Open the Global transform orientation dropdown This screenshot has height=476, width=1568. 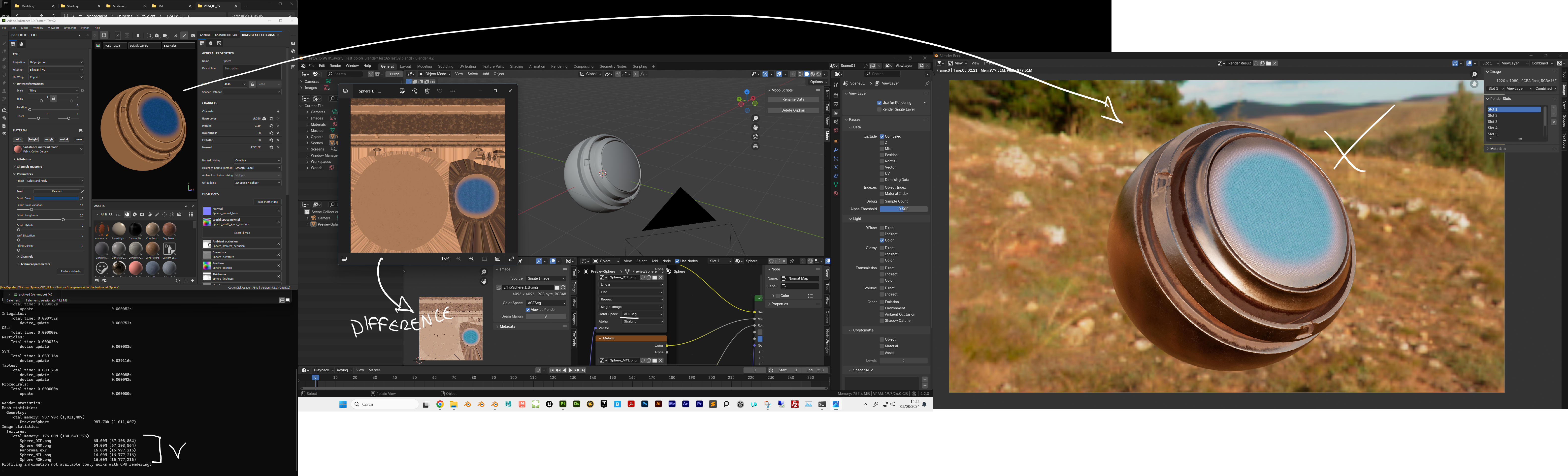[x=590, y=74]
